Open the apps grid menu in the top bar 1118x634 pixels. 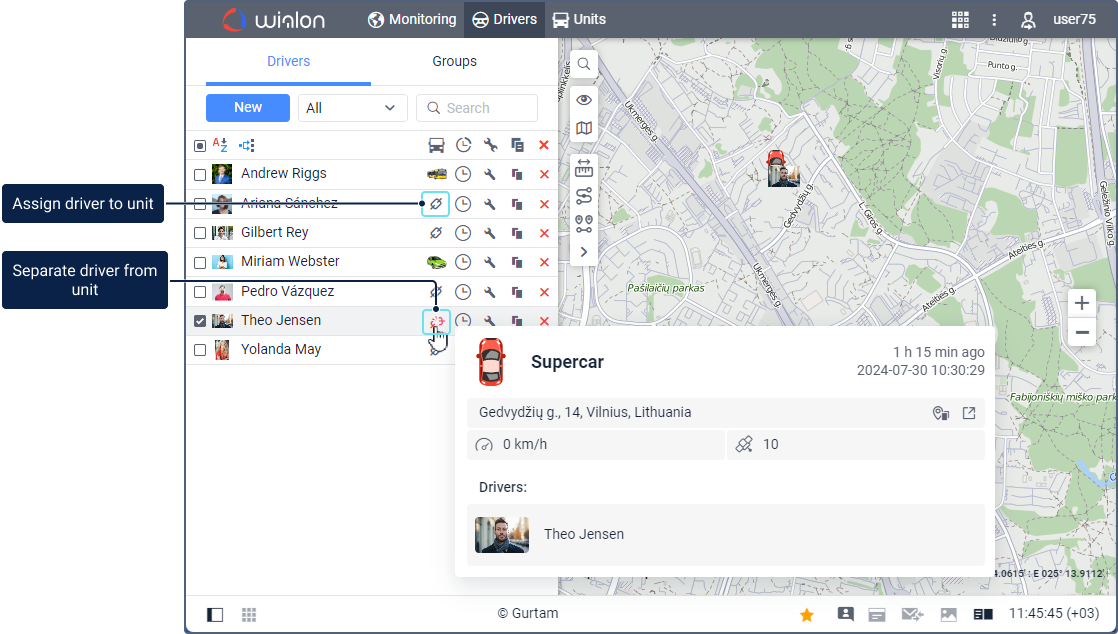[960, 20]
